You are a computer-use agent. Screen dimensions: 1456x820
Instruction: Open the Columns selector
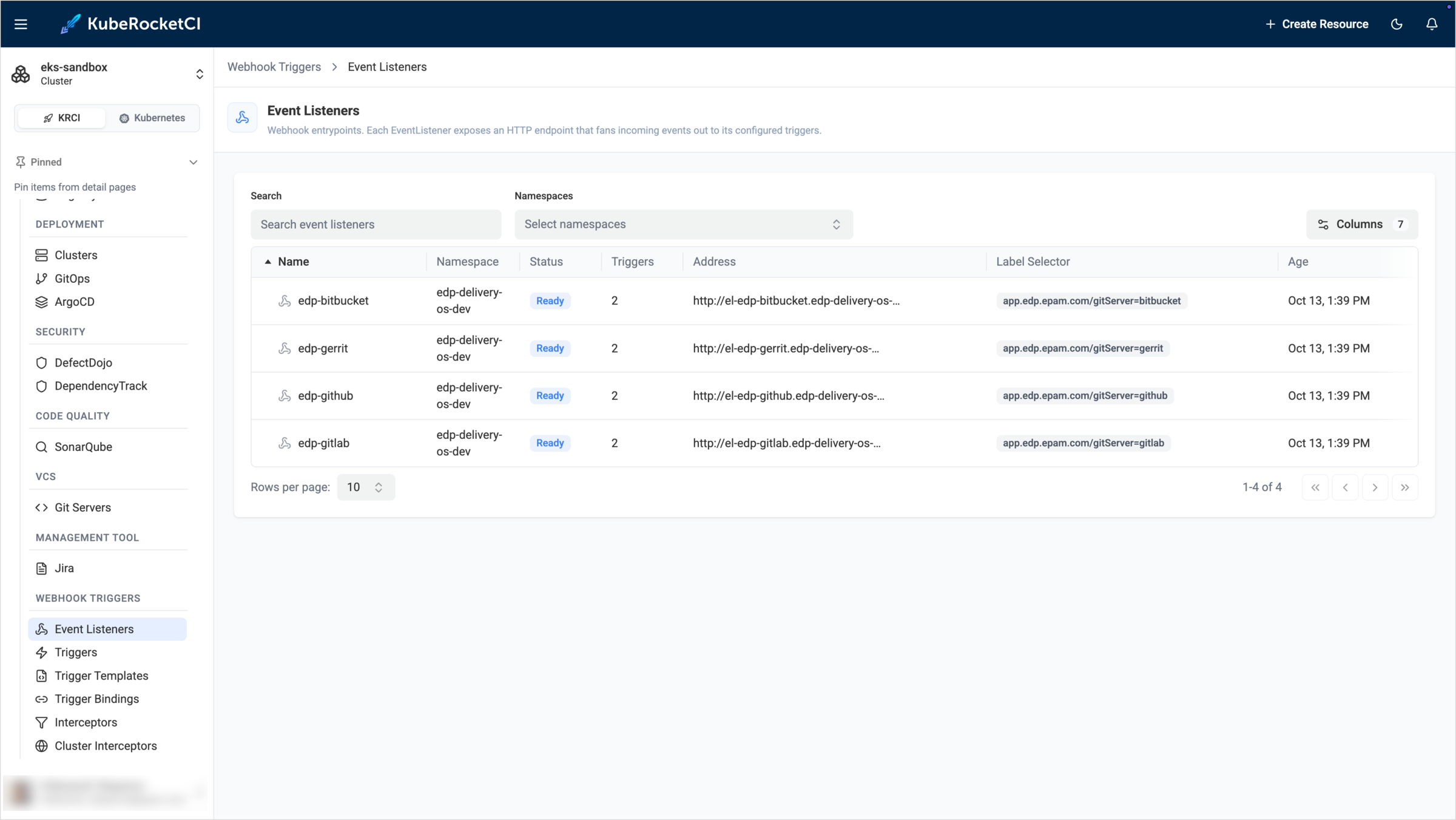coord(1361,225)
